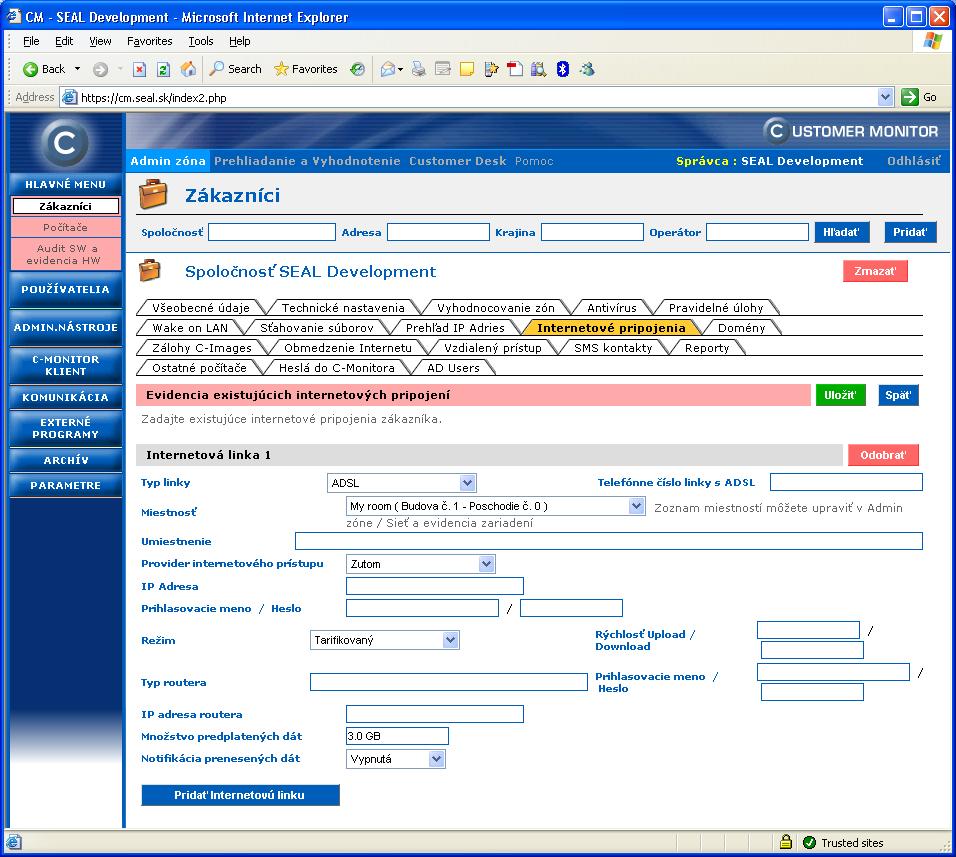The width and height of the screenshot is (956, 857).
Task: Click the Stop page loading icon
Action: click(140, 69)
